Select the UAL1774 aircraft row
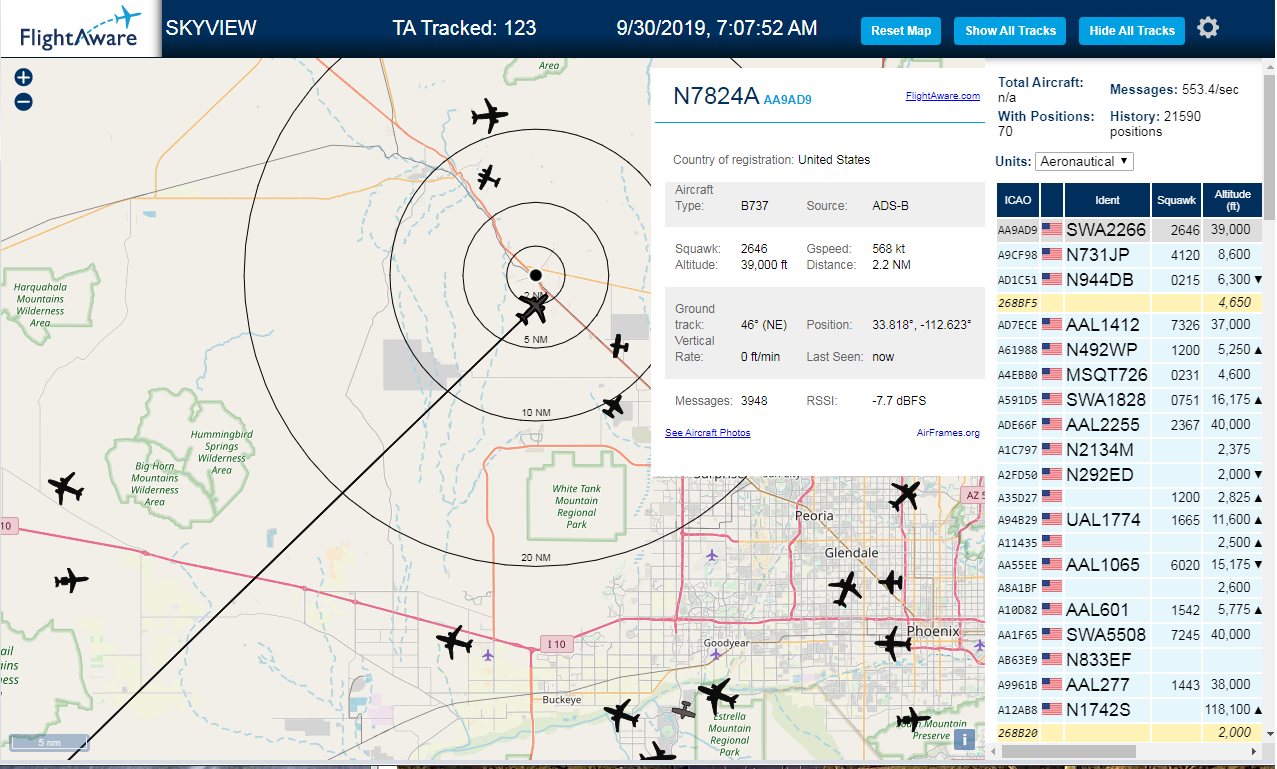 coord(1129,520)
